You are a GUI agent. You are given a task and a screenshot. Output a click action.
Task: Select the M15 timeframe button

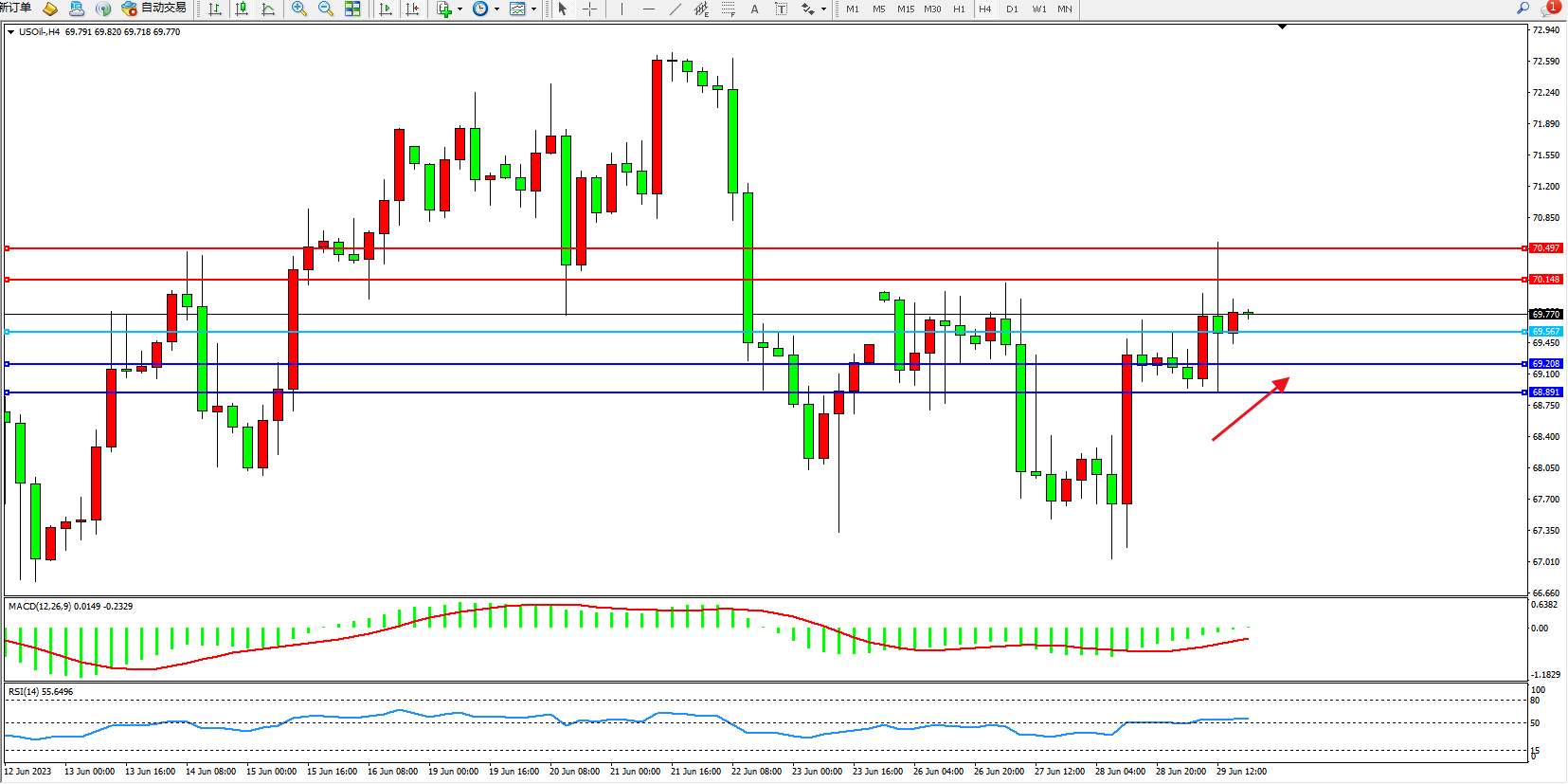906,9
